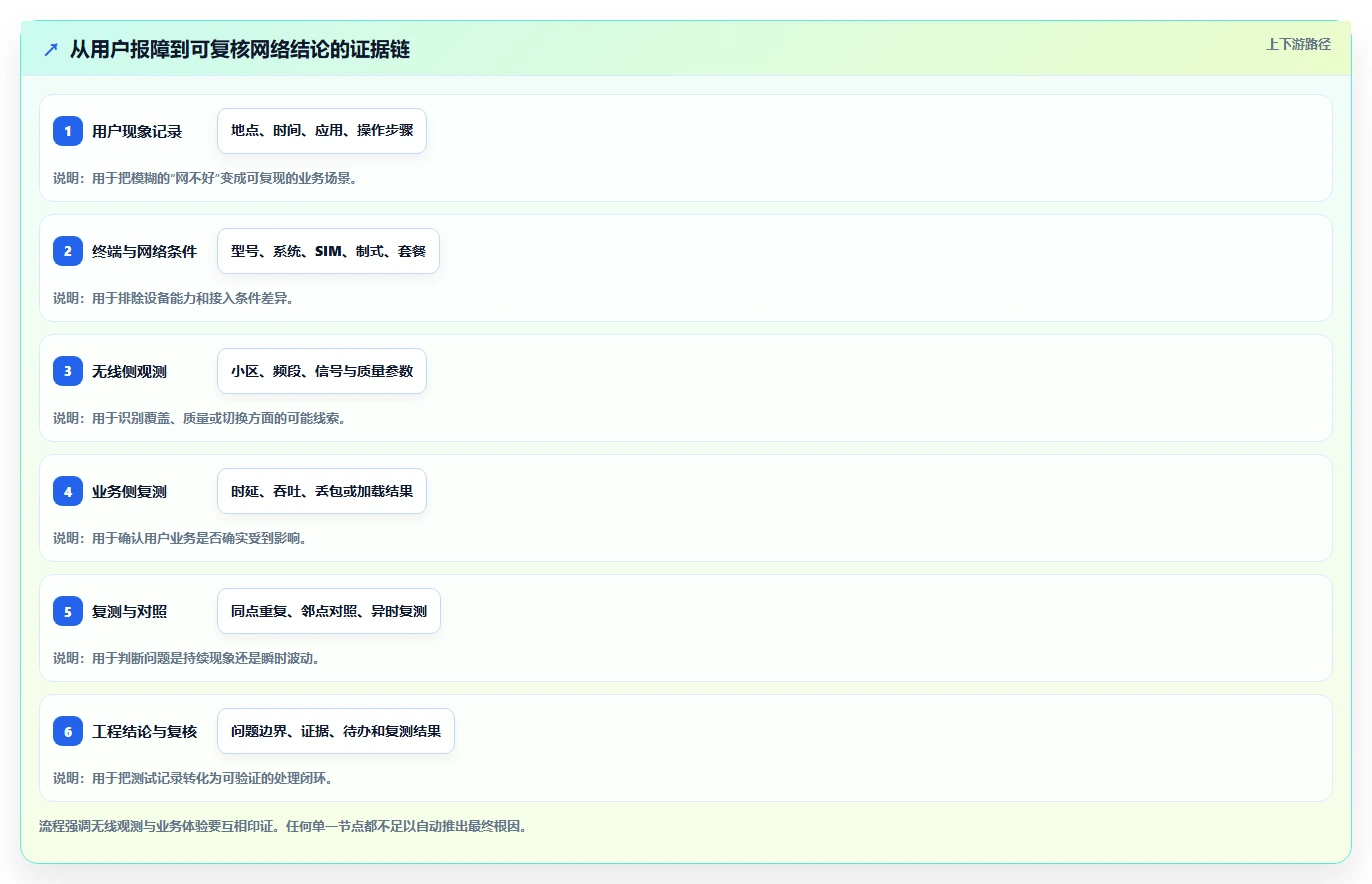Click the 工程结论与复核 step title
Viewport: 1372px width, 884px height.
[144, 731]
